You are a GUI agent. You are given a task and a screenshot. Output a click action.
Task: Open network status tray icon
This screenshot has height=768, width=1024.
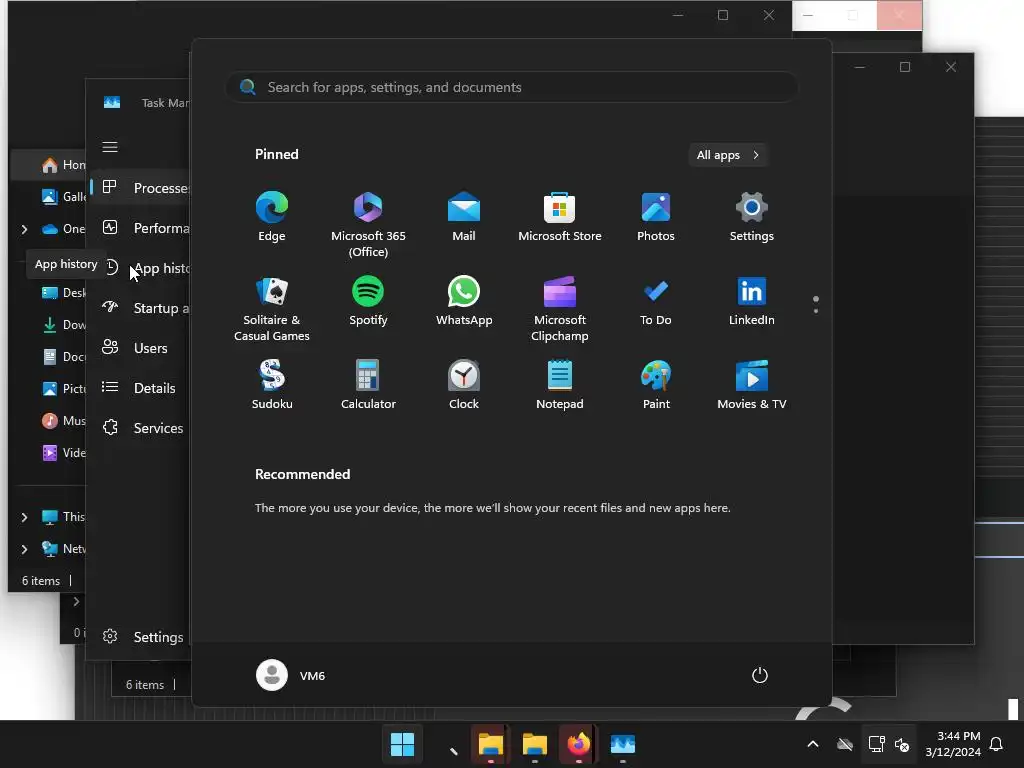(x=876, y=744)
